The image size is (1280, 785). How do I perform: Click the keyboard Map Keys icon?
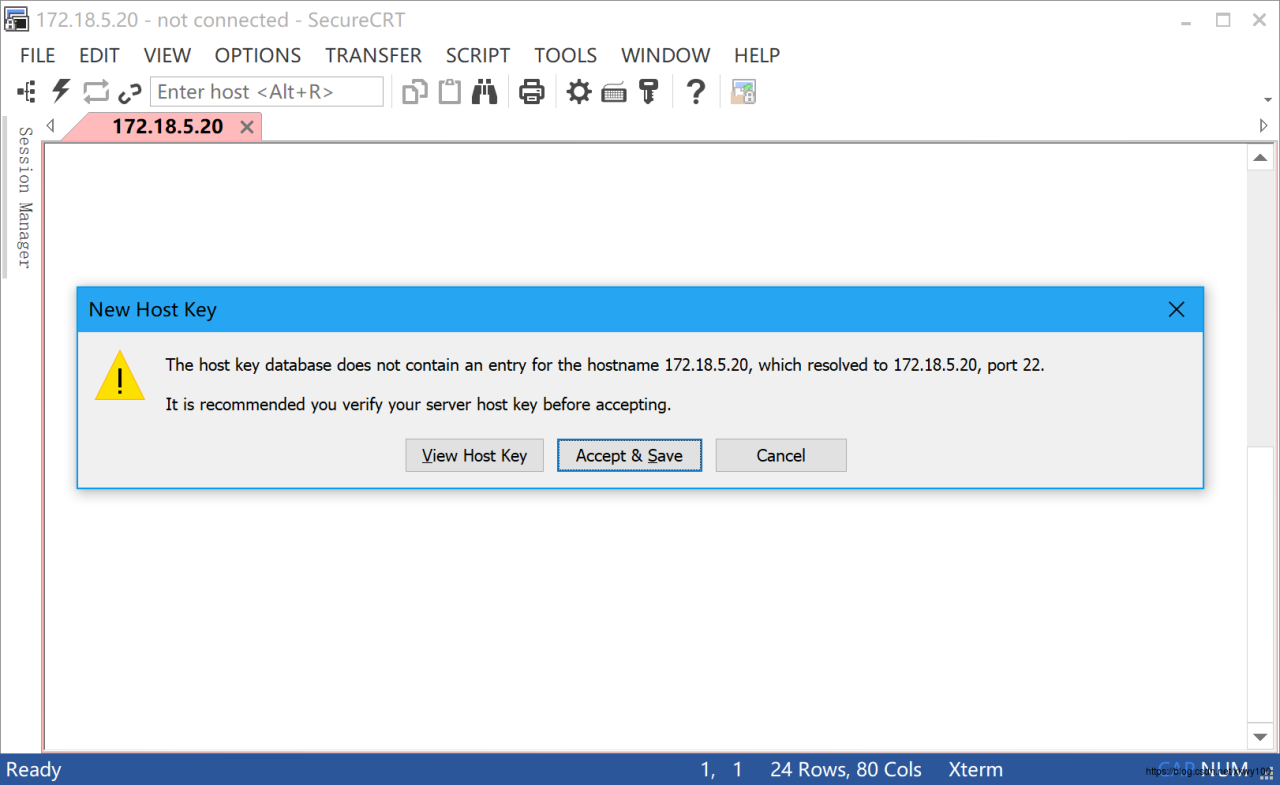click(x=613, y=91)
